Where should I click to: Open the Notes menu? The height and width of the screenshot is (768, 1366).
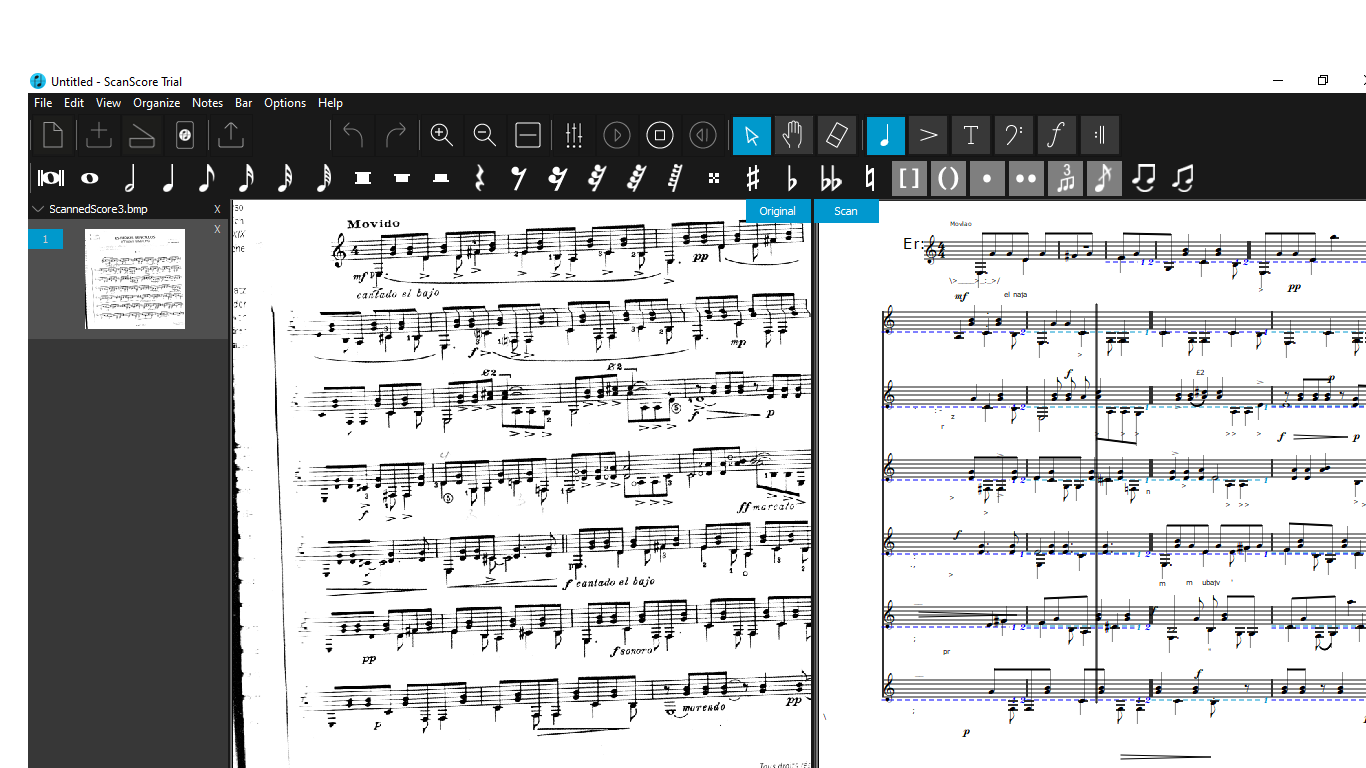tap(207, 103)
